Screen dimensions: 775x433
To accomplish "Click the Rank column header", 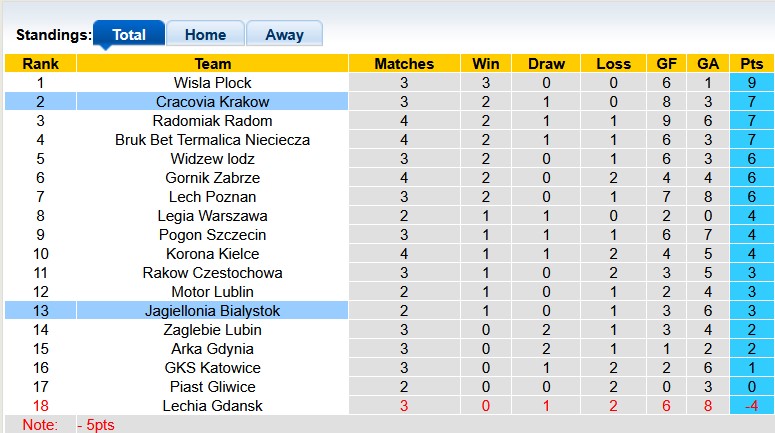I will click(x=40, y=64).
